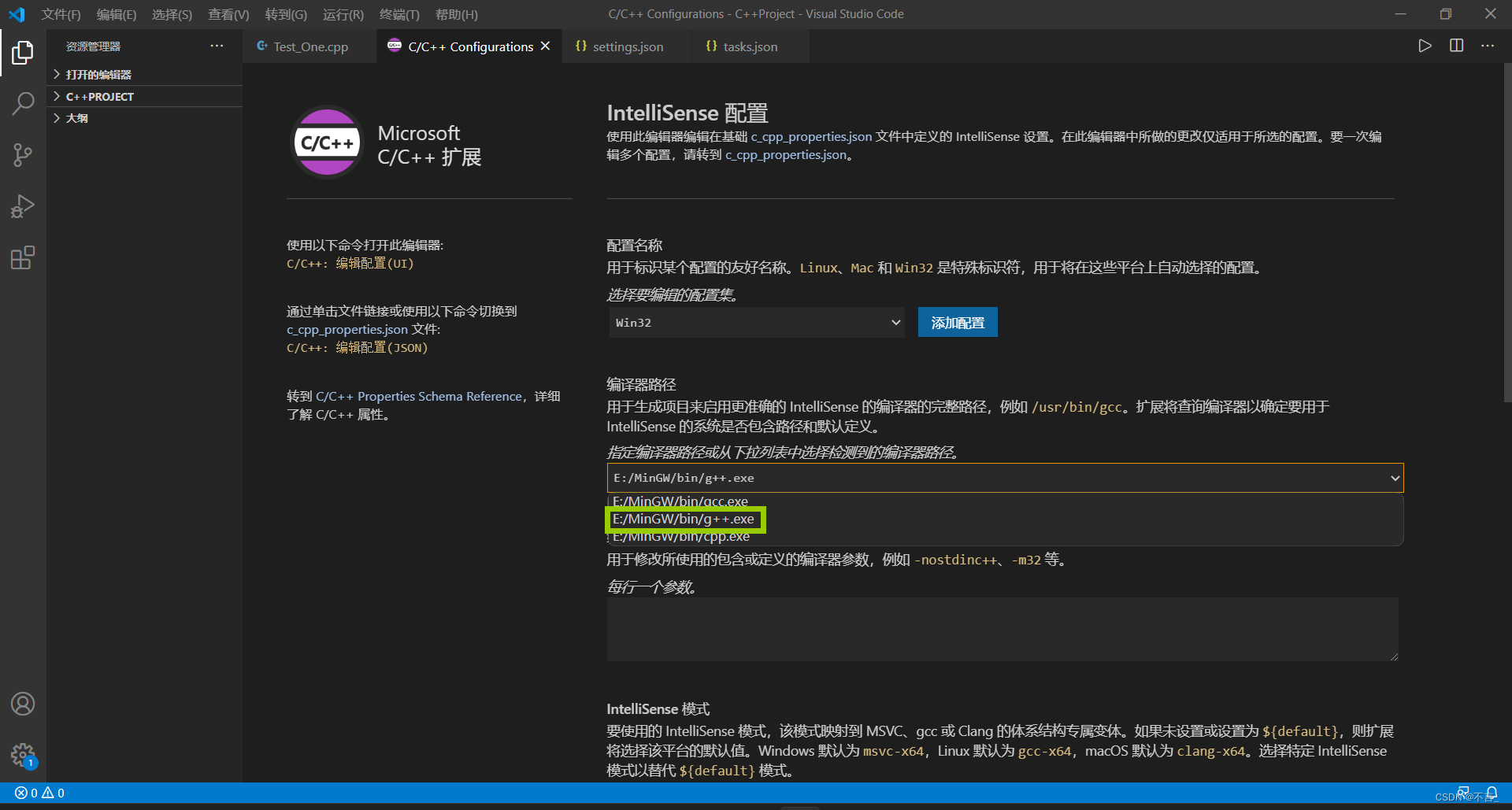Open the 终端(T) menu

[x=399, y=14]
